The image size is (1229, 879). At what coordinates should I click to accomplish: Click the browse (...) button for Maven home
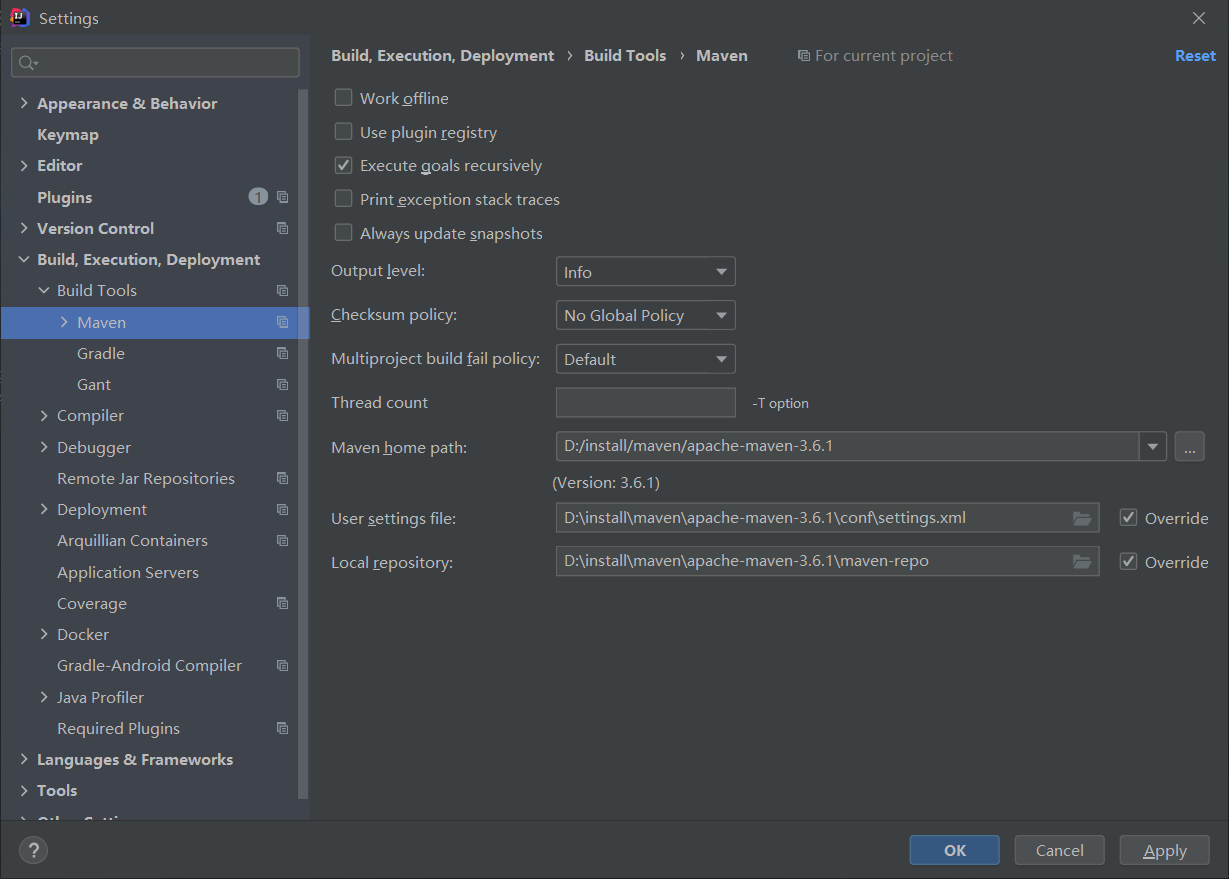click(x=1189, y=446)
